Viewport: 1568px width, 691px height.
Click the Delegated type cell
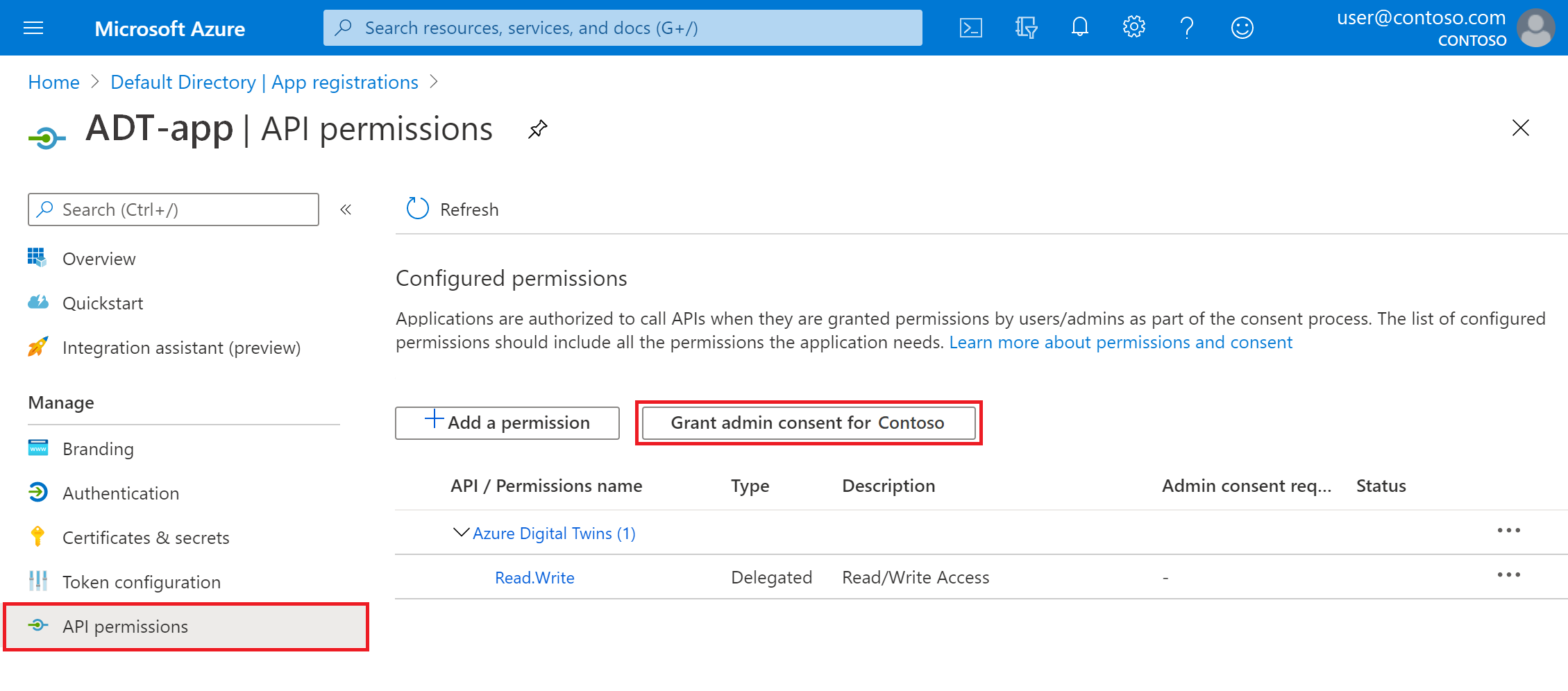point(771,577)
